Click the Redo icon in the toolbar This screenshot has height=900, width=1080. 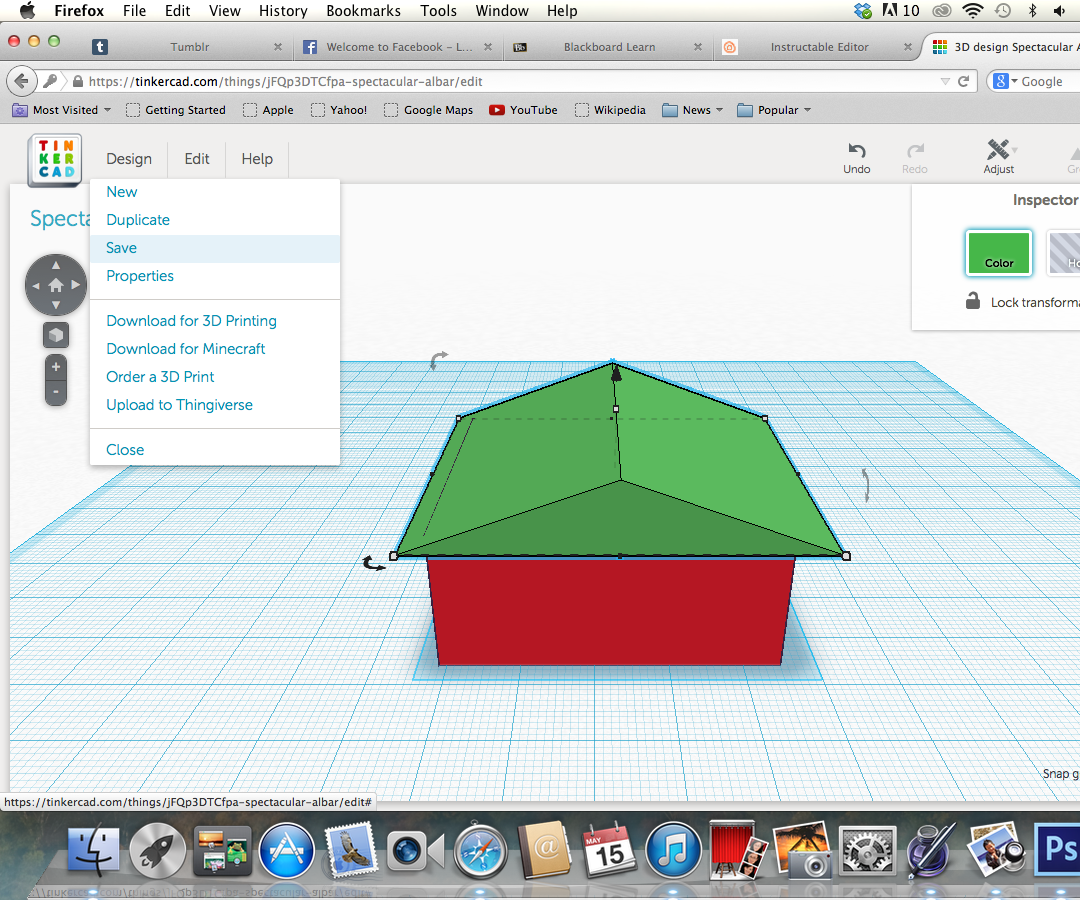(914, 151)
